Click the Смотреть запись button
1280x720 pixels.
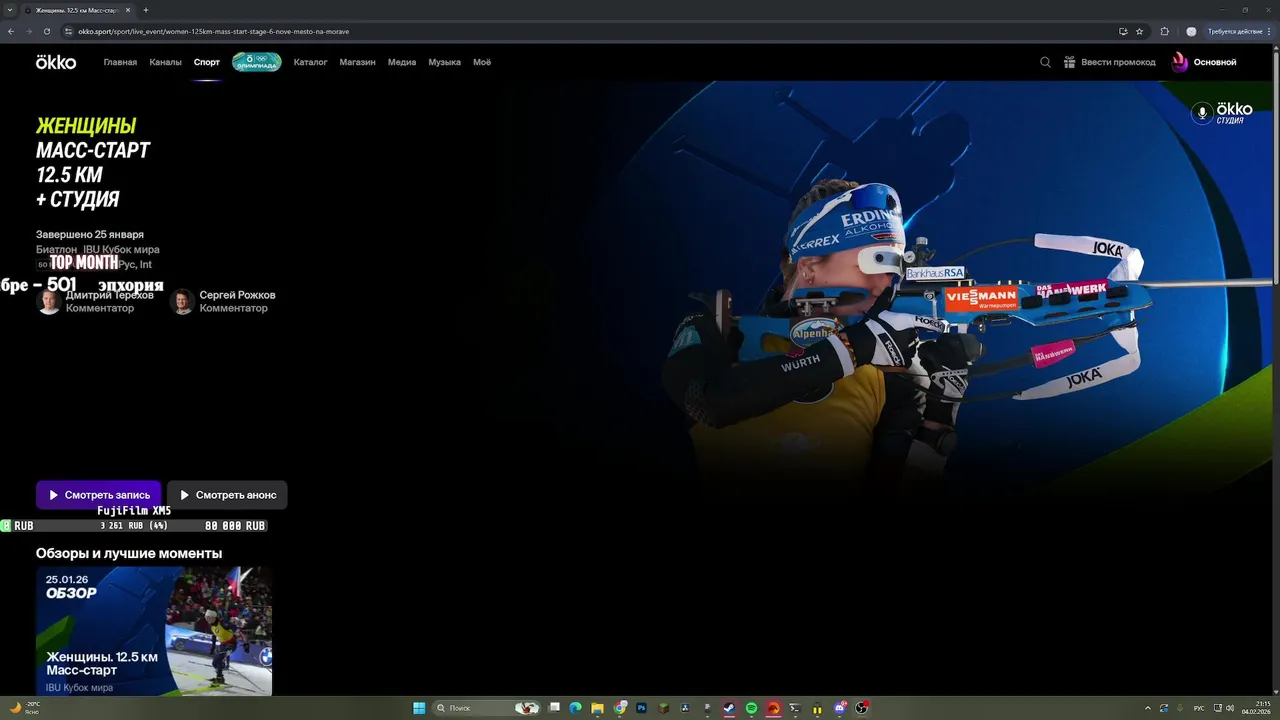98,495
